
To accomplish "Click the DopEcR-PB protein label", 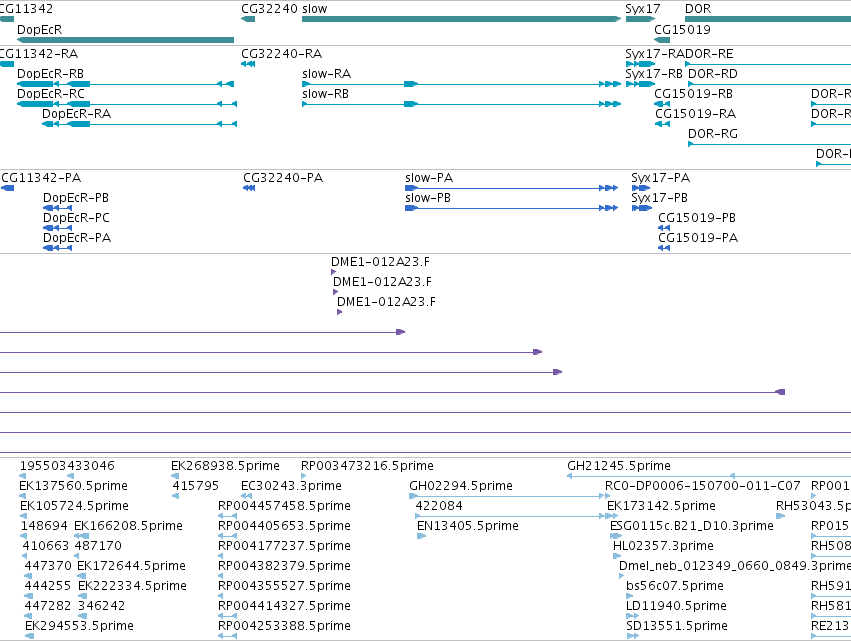I will pos(76,198).
